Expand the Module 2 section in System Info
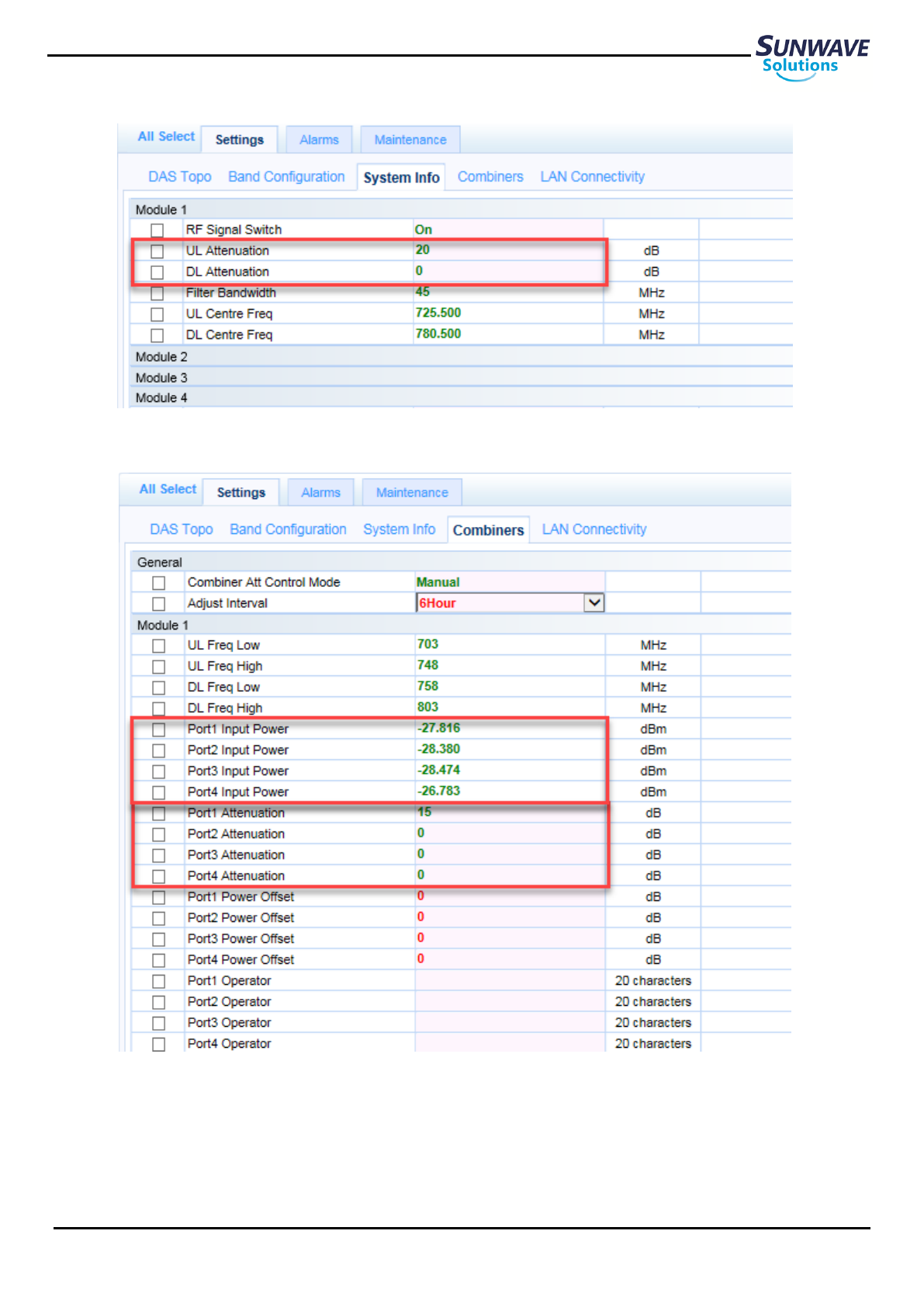The height and width of the screenshot is (1307, 924). 460,357
